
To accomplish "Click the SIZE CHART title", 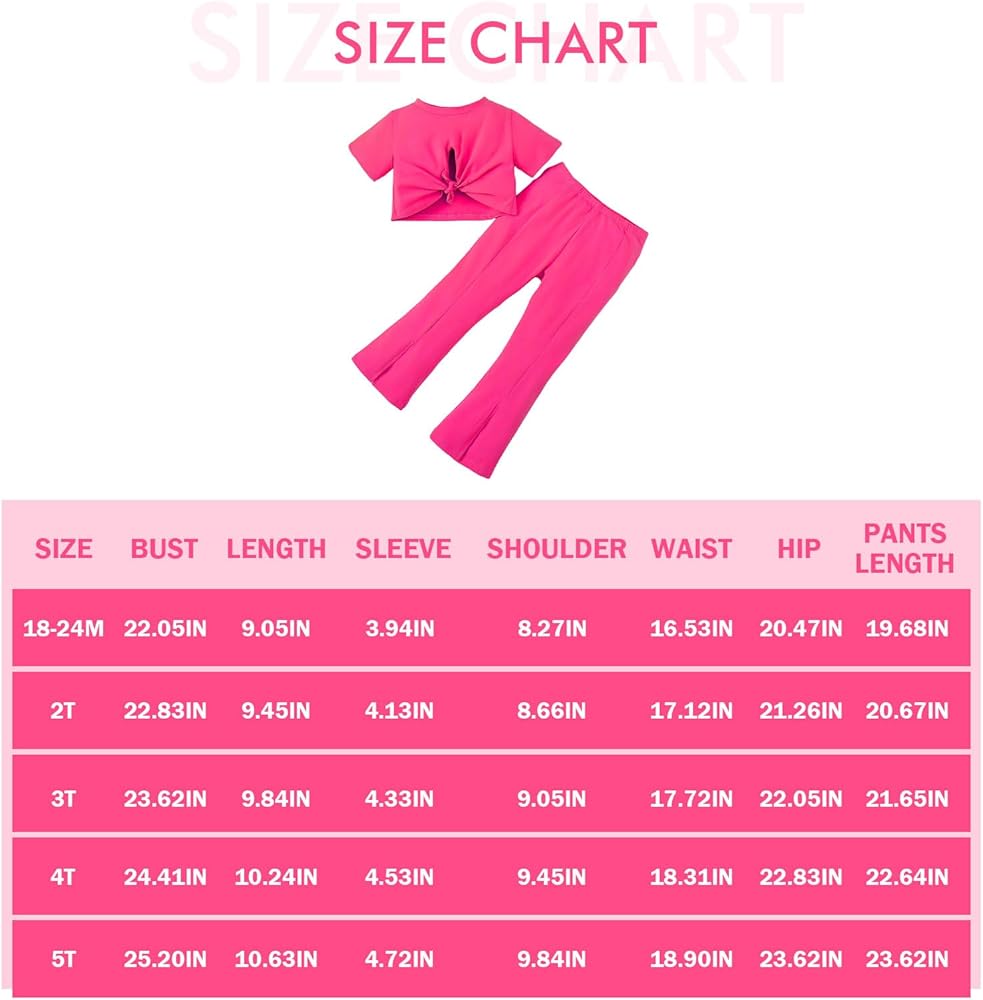I will point(495,42).
